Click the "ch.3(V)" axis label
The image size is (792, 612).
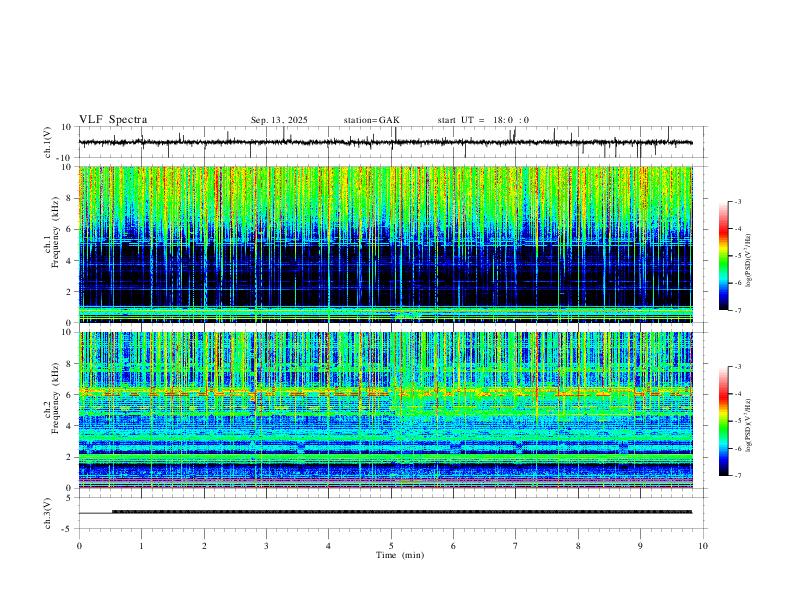pos(49,513)
